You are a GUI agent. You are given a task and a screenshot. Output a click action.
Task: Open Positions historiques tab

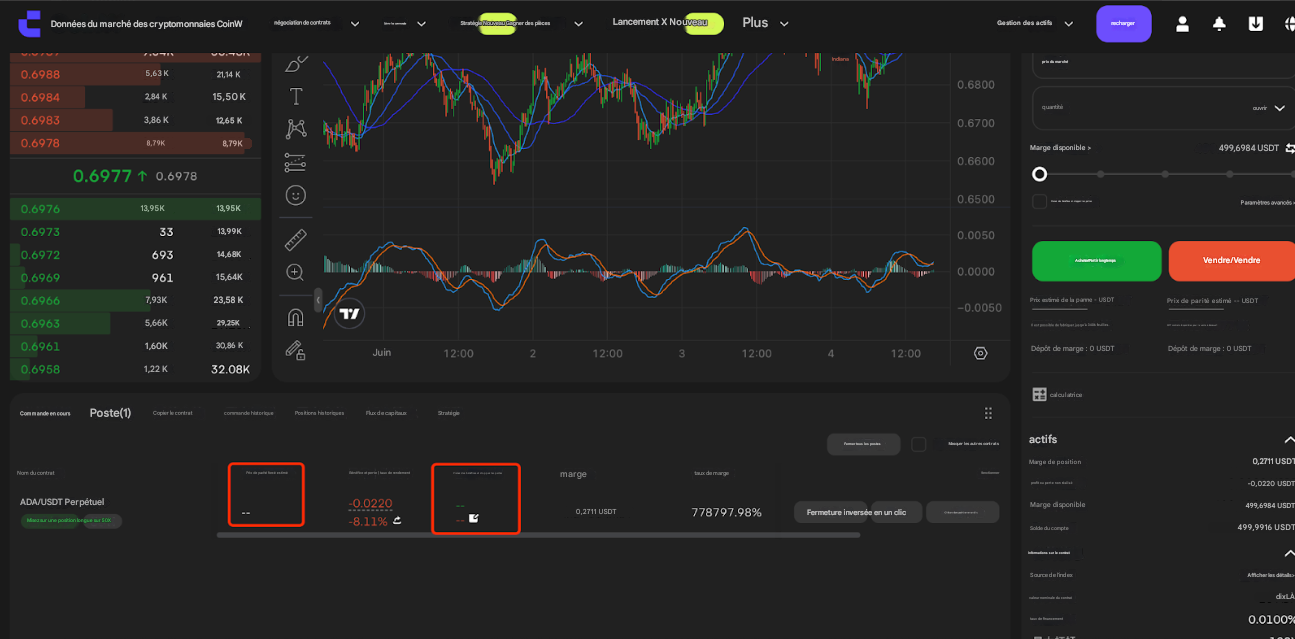(x=319, y=413)
